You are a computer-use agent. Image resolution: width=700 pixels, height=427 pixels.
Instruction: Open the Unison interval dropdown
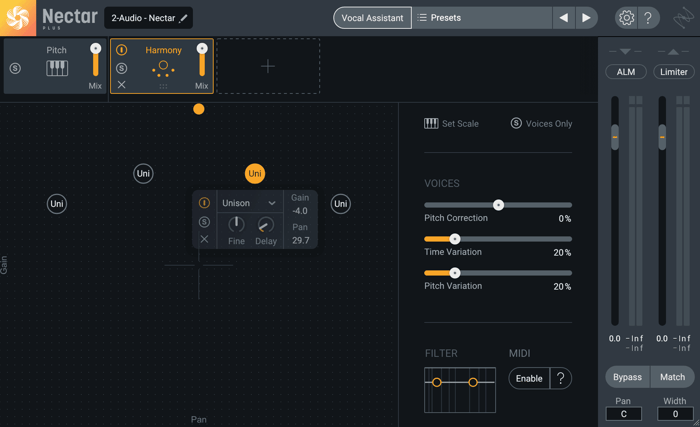[x=250, y=203]
